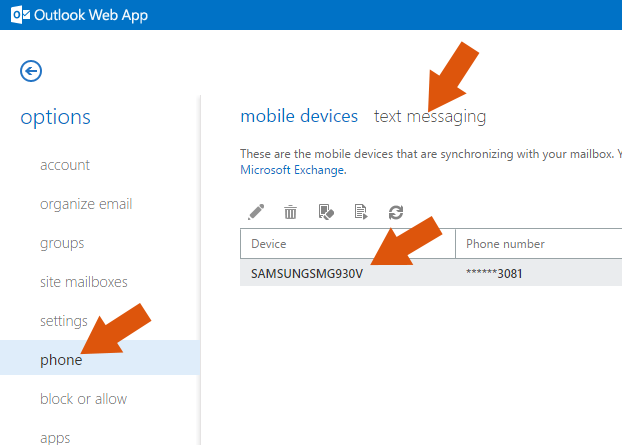Select the SAMSUNGSMG930V device row
This screenshot has width=622, height=445.
431,273
